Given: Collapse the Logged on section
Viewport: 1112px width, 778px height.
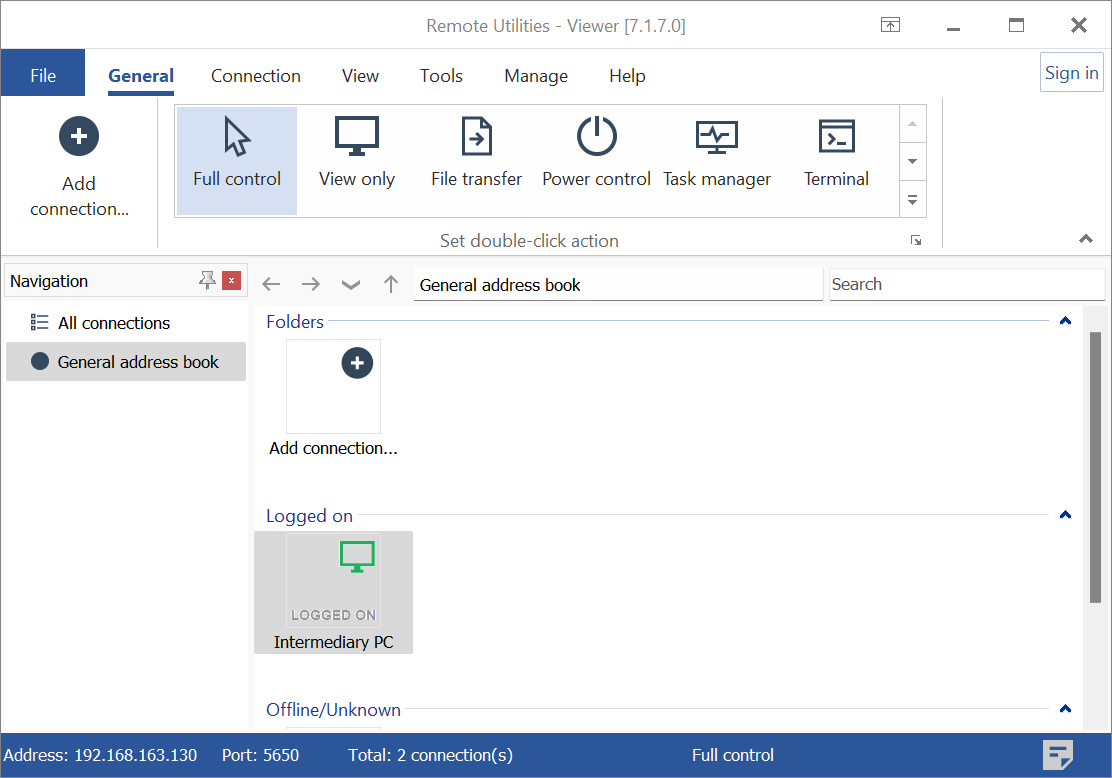Looking at the screenshot, I should [1065, 515].
